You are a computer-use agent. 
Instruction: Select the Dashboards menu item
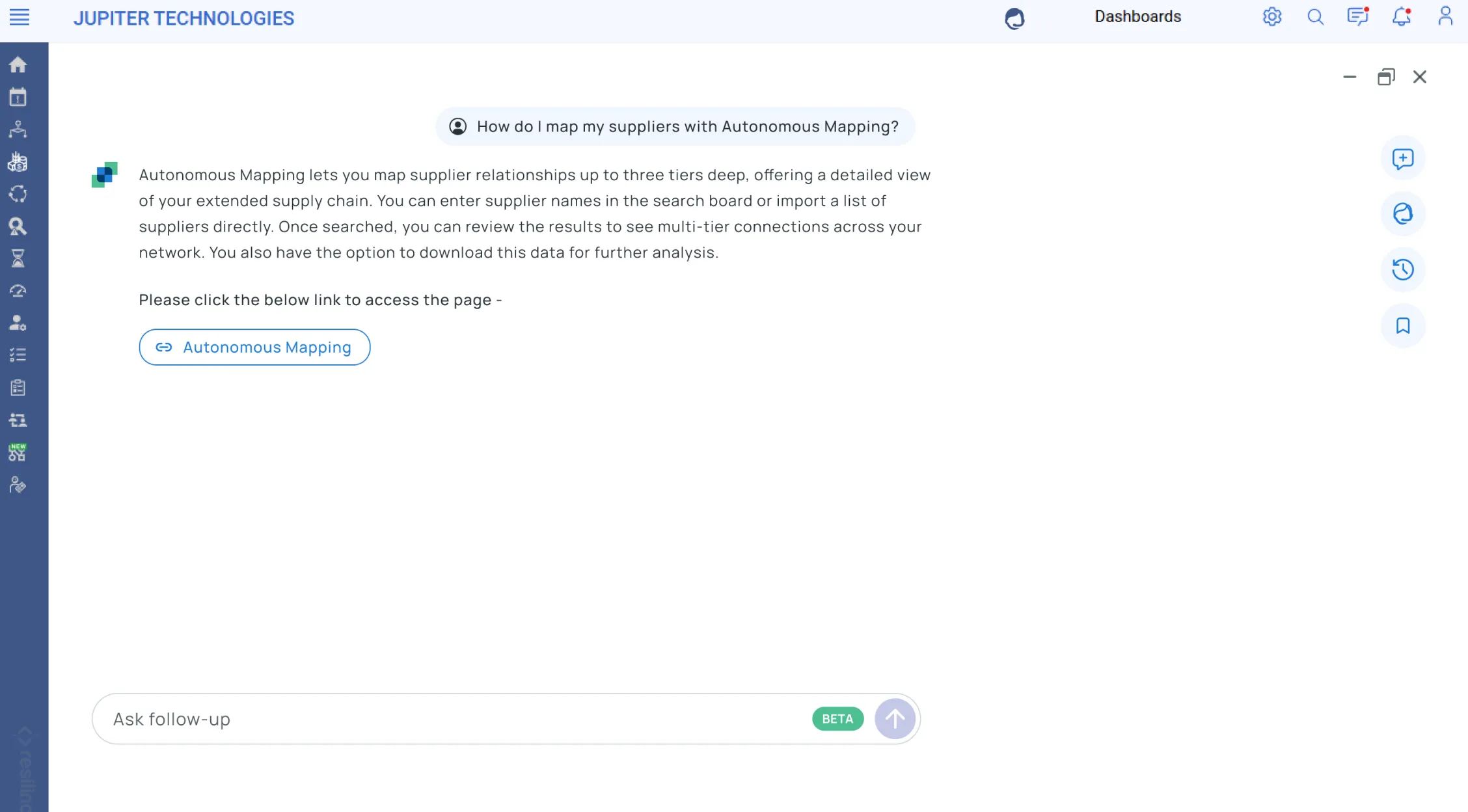(x=1137, y=16)
